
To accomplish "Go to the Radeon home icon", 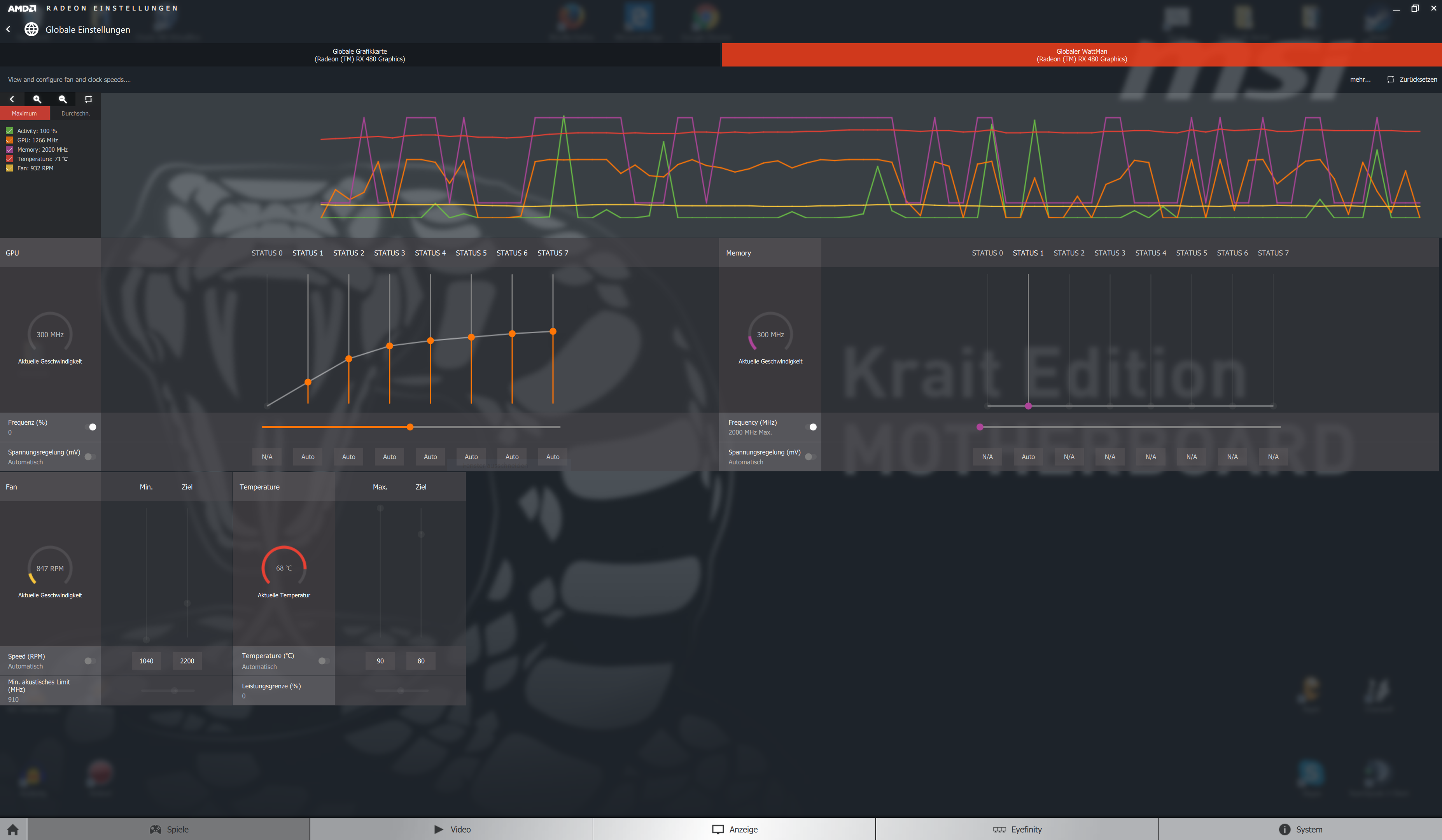I will [13, 829].
